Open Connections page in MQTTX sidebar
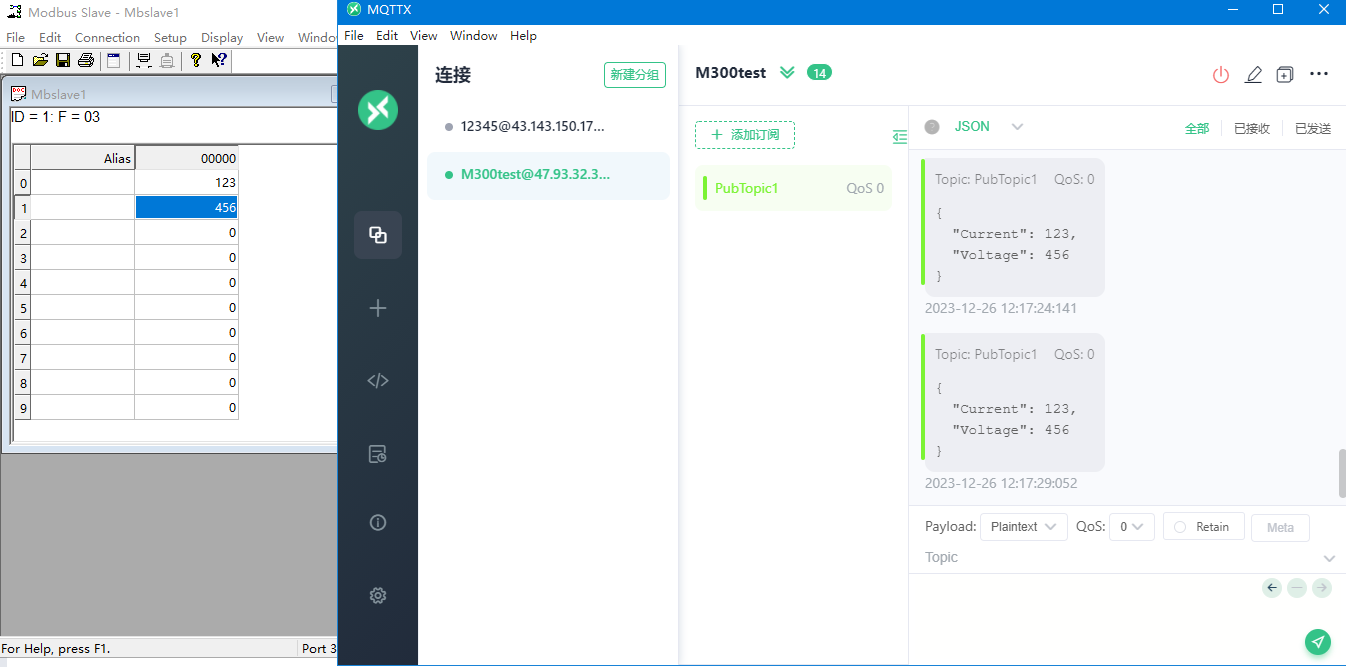 [378, 235]
